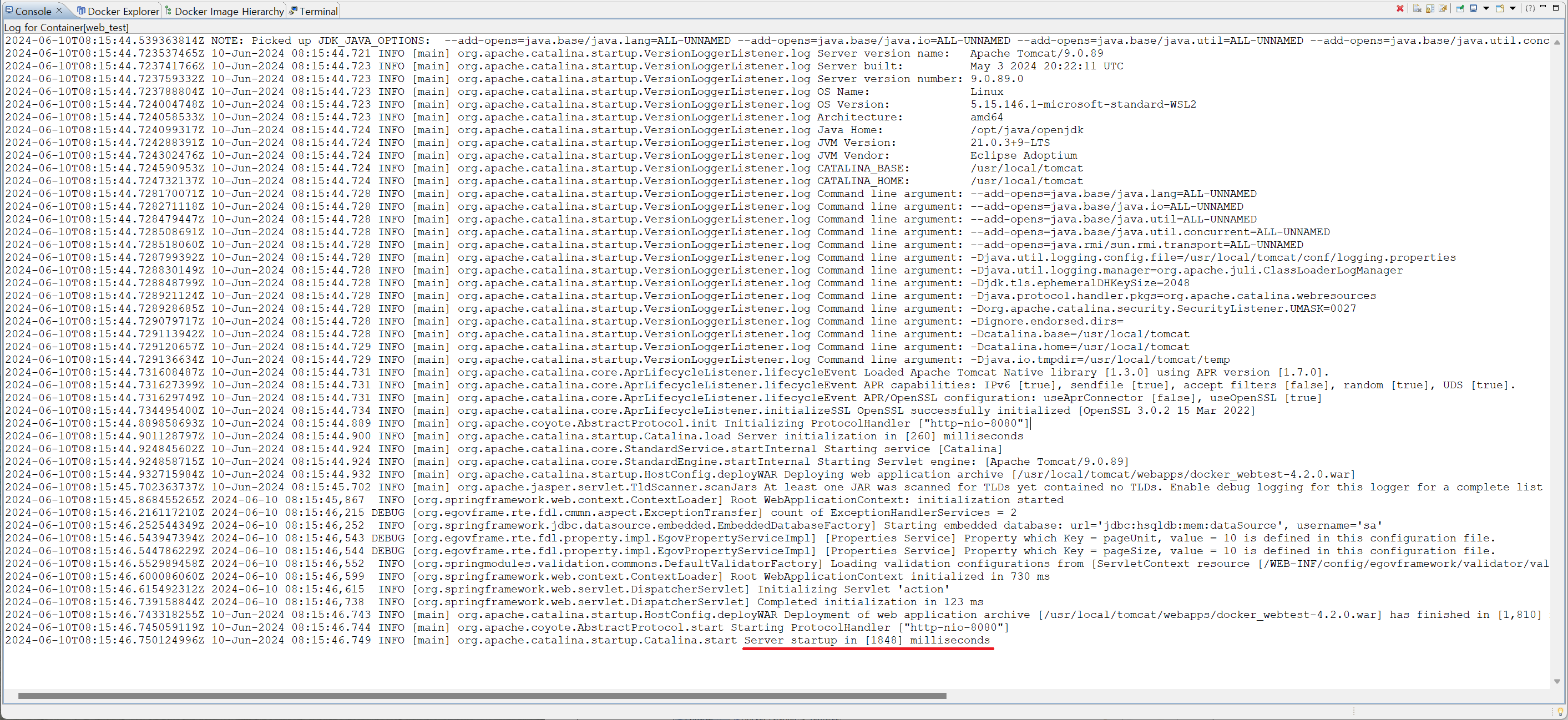Click 'Loaded Apache Tomcat Native library [1.3.0]' text
1568x720 pixels.
[x=1006, y=372]
